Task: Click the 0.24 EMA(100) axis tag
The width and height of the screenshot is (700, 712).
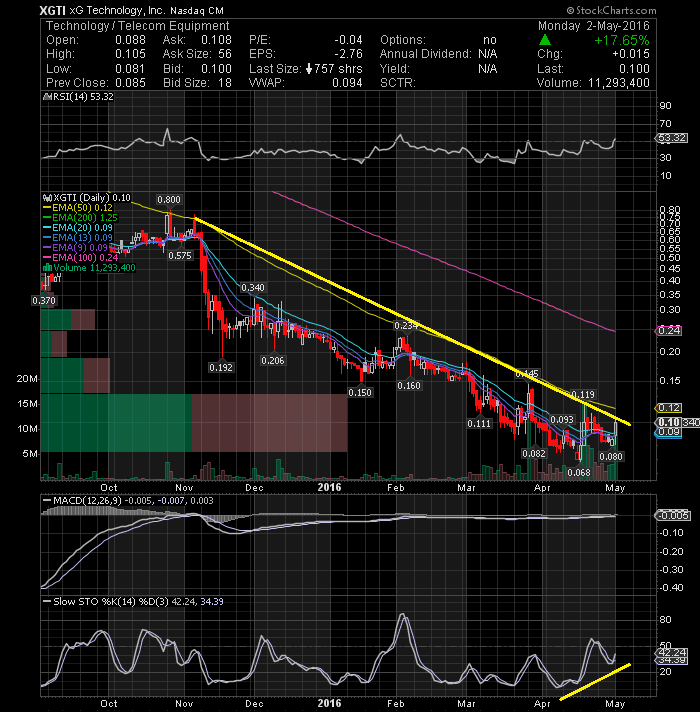Action: click(669, 331)
